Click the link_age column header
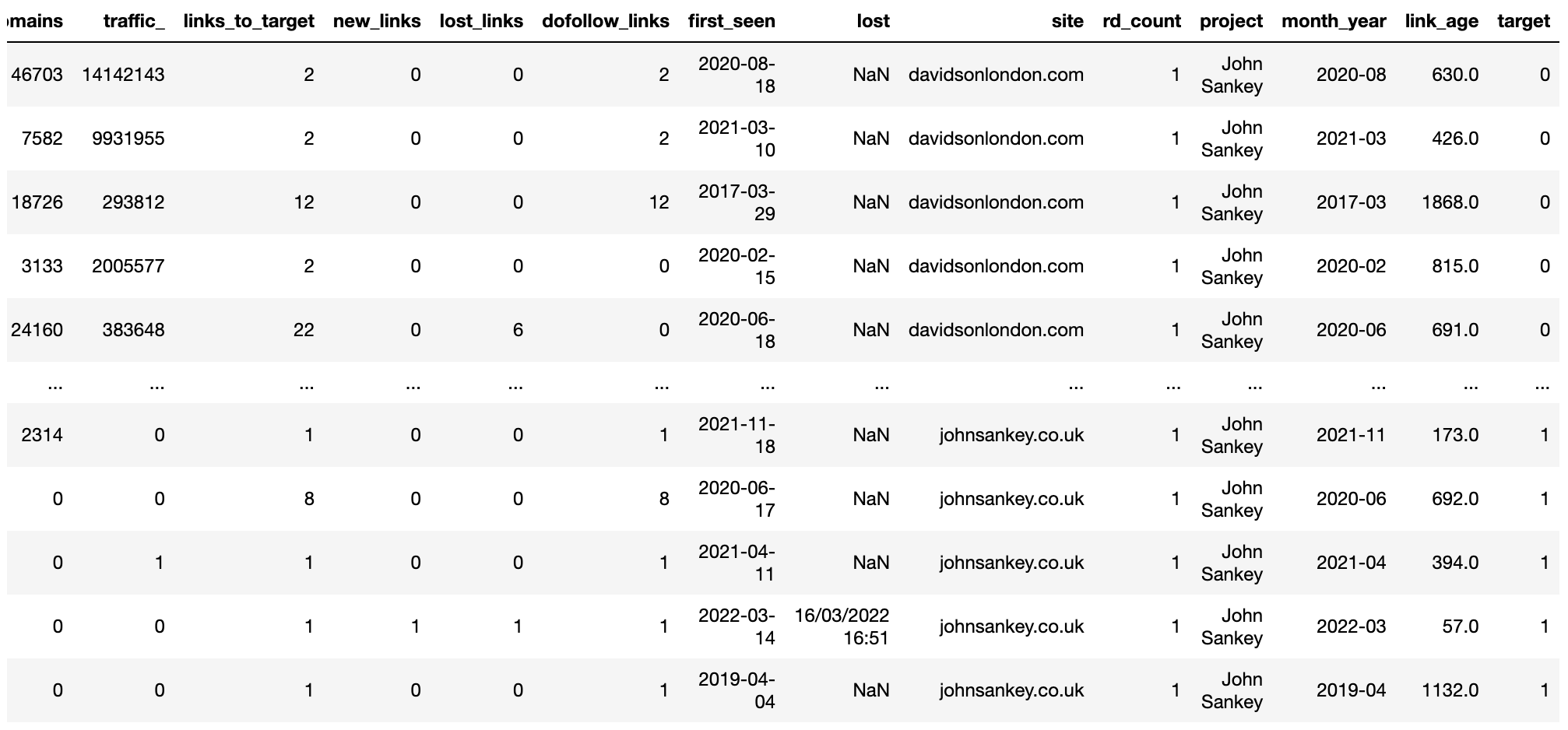1568x730 pixels. pyautogui.click(x=1441, y=21)
